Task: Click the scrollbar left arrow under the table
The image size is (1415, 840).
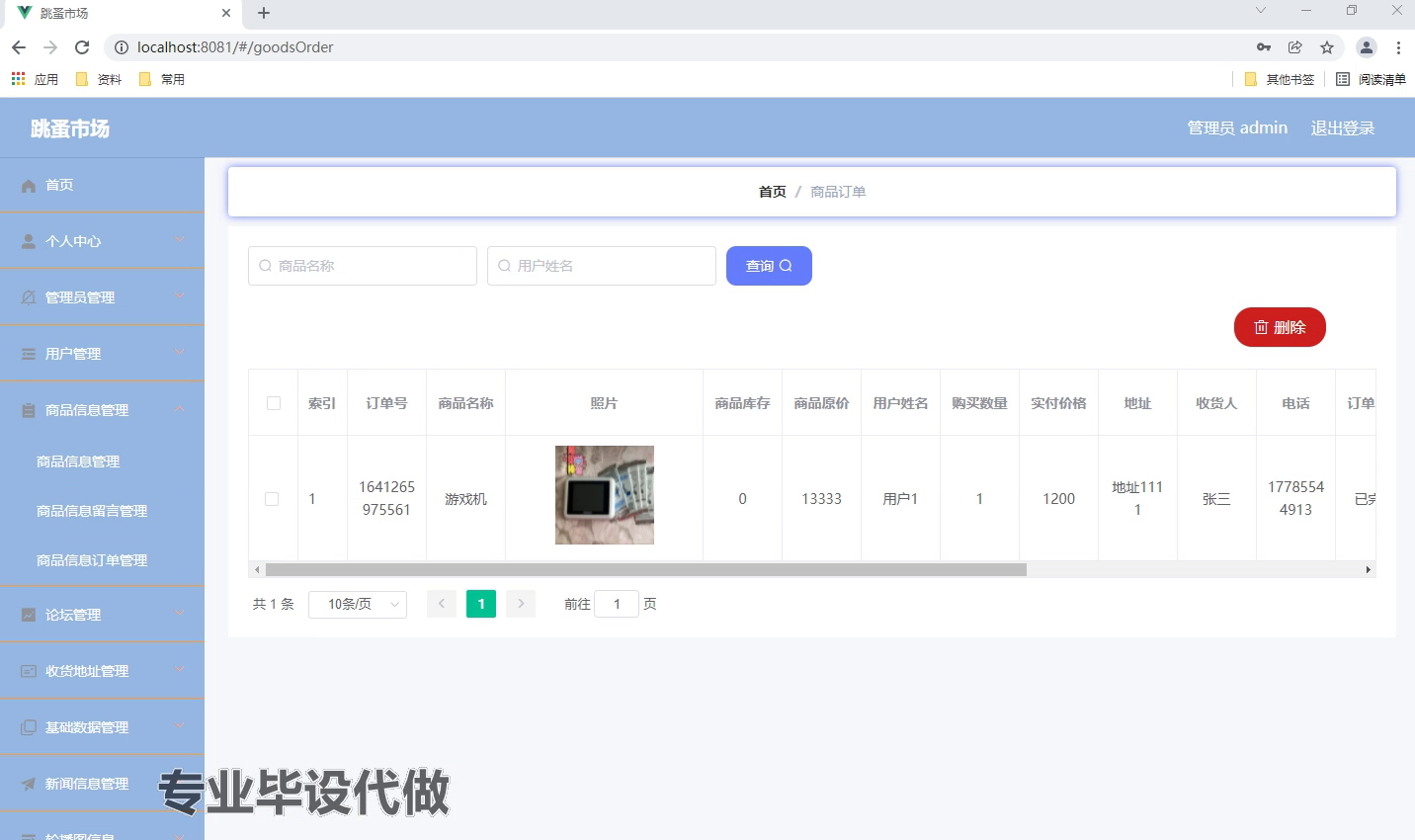Action: pos(257,569)
